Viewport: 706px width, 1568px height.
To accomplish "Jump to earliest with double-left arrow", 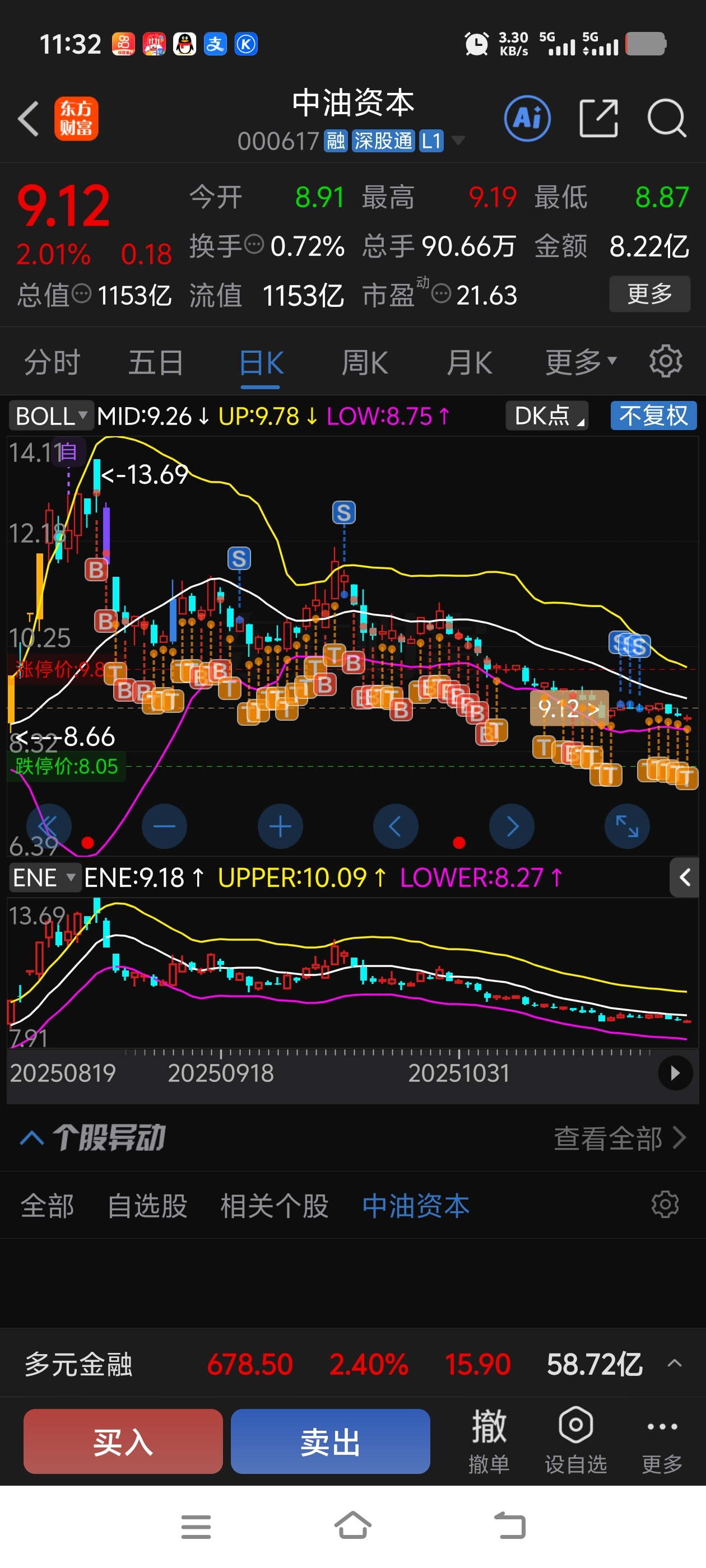I will click(x=48, y=826).
